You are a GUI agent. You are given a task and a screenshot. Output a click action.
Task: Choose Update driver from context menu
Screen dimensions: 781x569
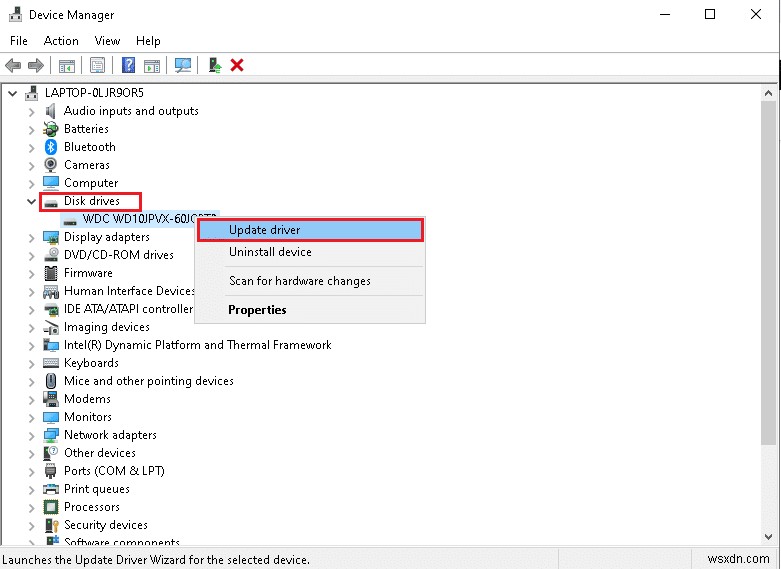click(310, 230)
